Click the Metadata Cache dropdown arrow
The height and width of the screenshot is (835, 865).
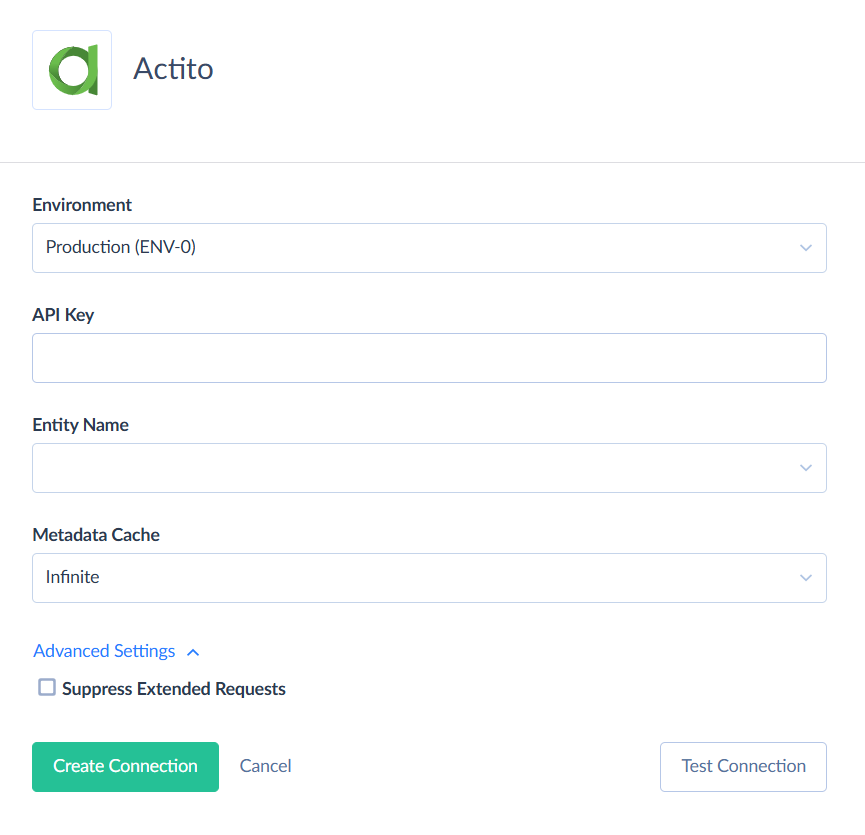[x=806, y=577]
